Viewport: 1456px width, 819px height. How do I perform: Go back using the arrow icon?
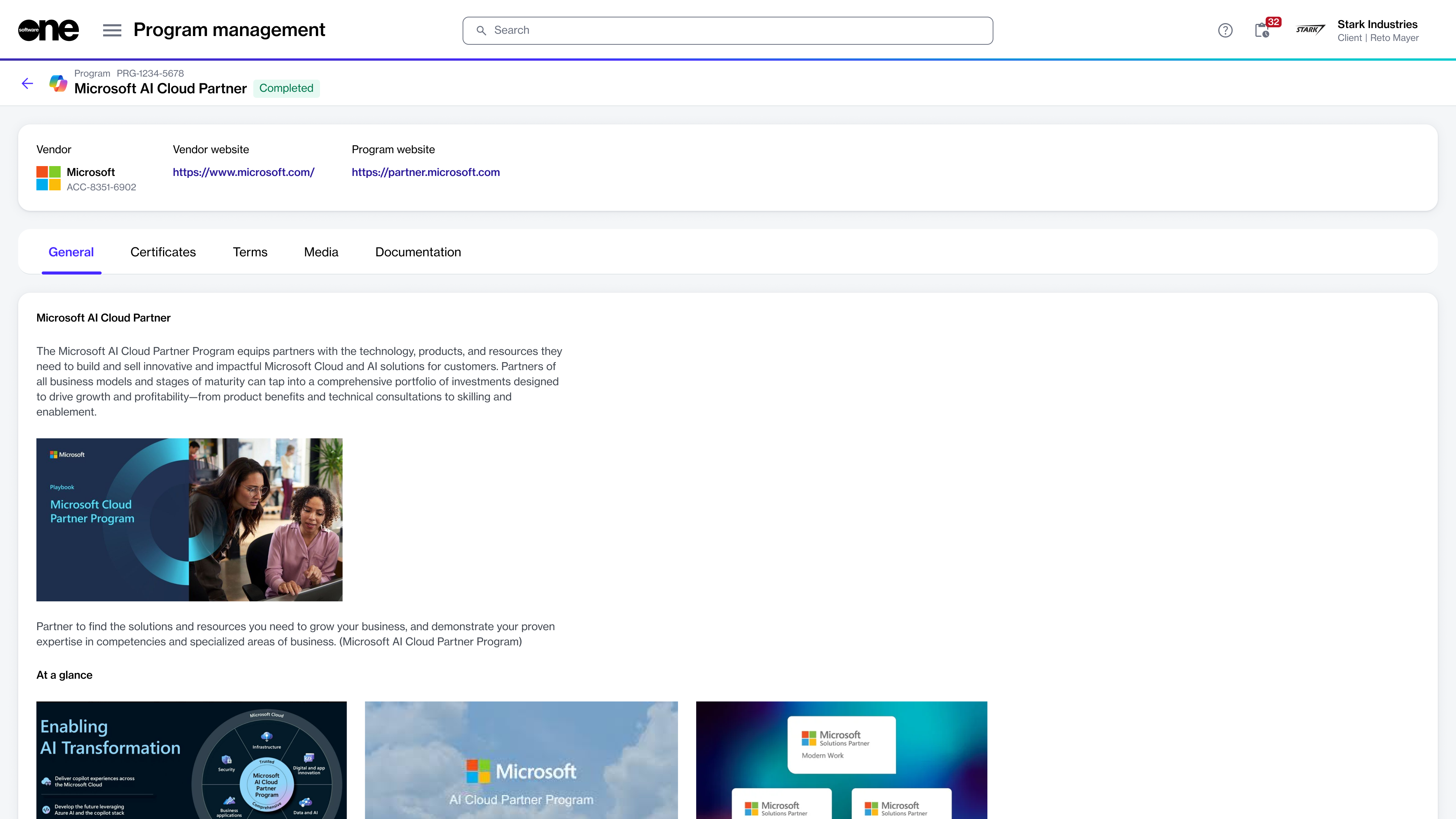27,84
